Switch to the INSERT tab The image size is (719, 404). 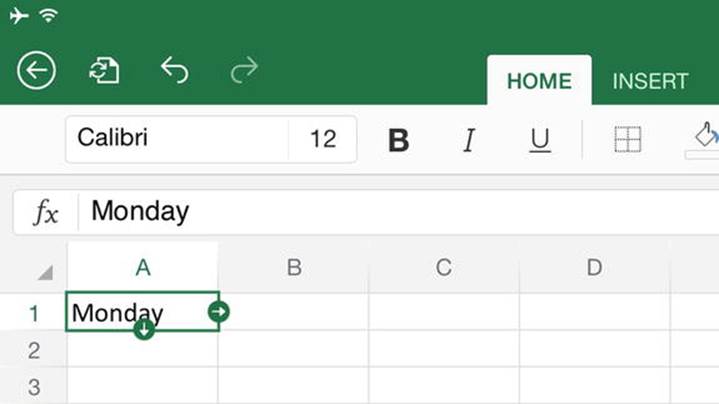point(650,81)
